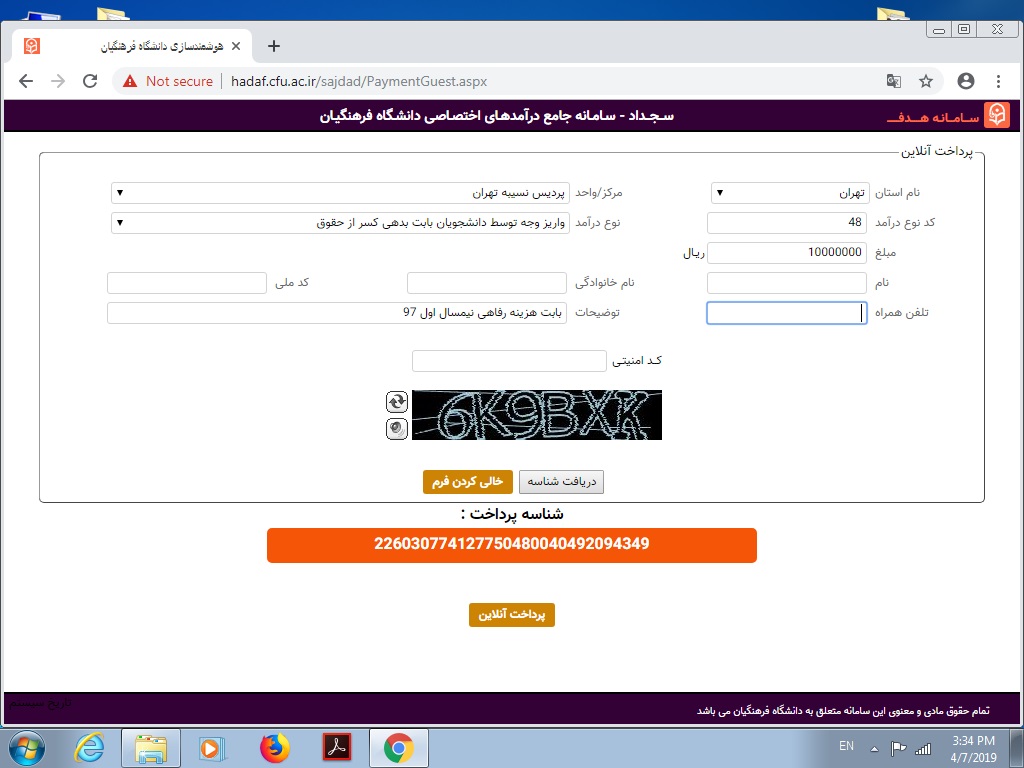Expand the نوع درآمد income type dropdown
Image resolution: width=1024 pixels, height=768 pixels.
click(340, 223)
